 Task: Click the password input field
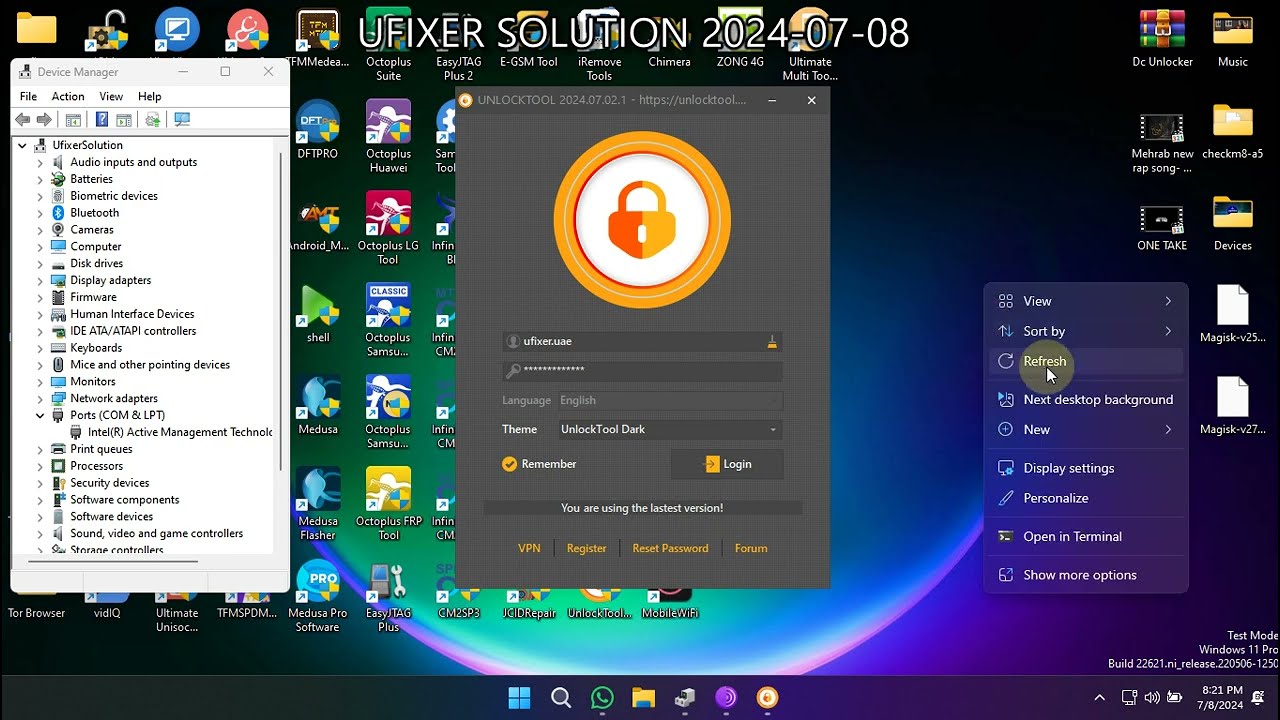click(642, 371)
